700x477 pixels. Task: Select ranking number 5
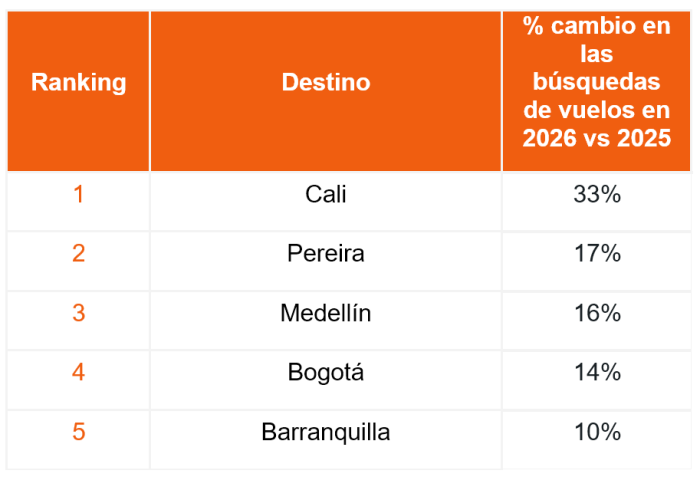tap(78, 433)
